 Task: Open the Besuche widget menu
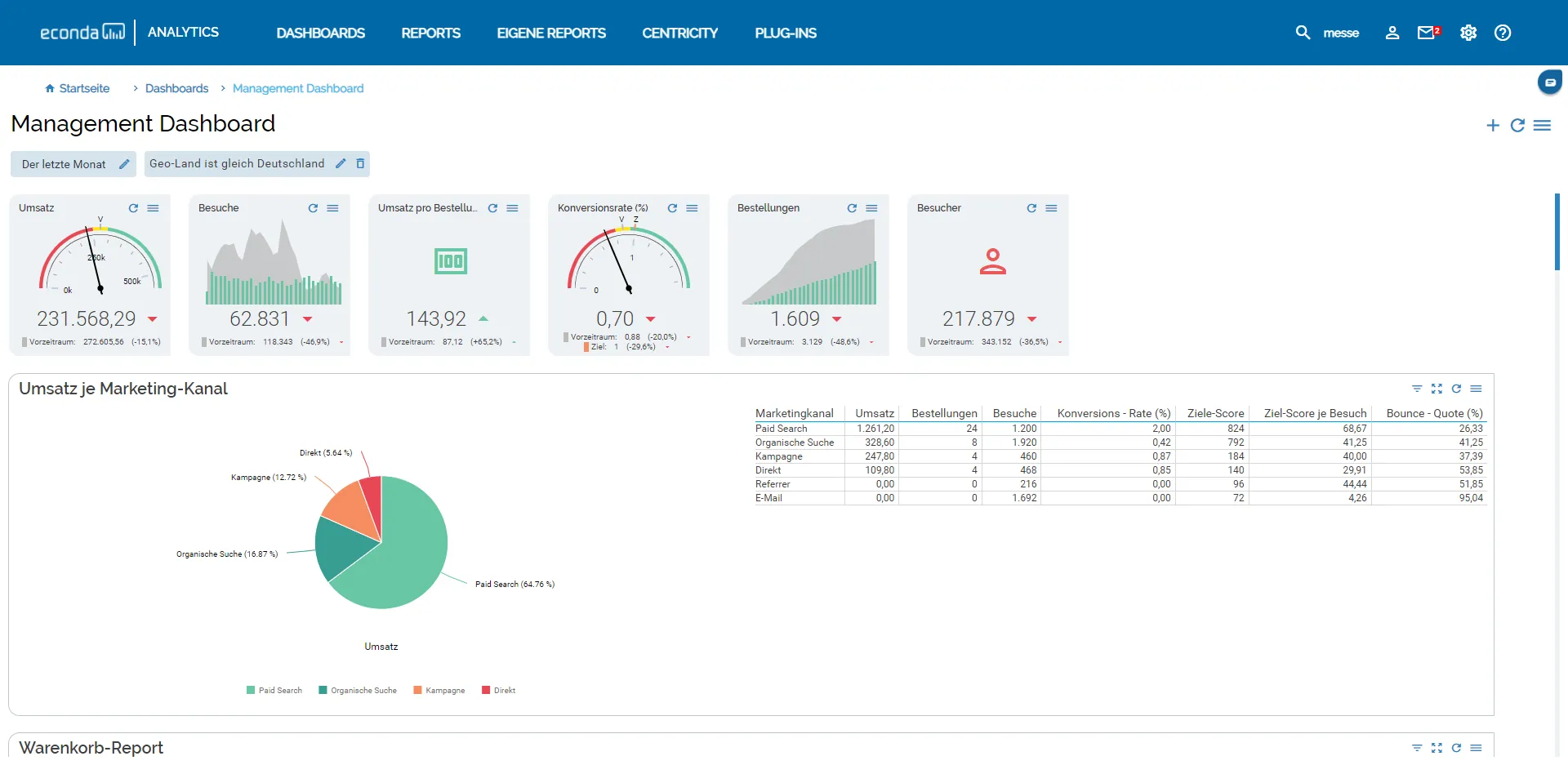point(332,208)
